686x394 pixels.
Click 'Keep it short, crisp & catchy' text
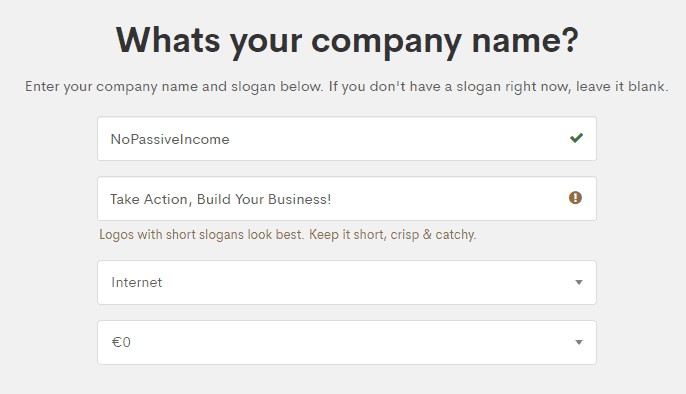[392, 235]
